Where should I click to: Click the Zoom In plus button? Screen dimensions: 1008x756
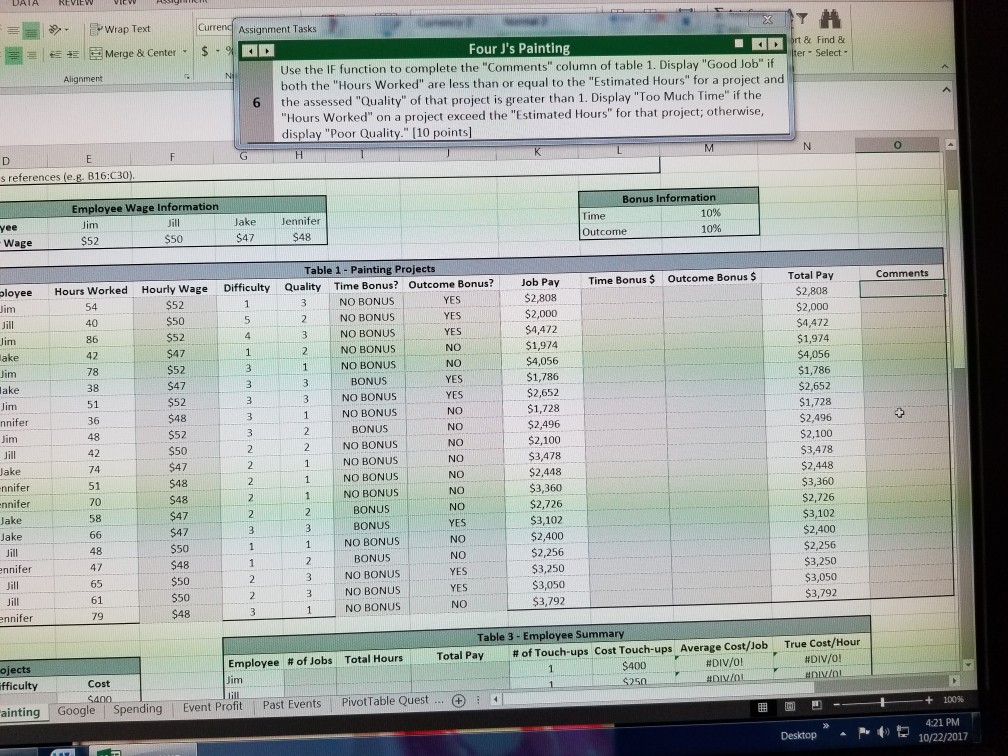pyautogui.click(x=929, y=700)
